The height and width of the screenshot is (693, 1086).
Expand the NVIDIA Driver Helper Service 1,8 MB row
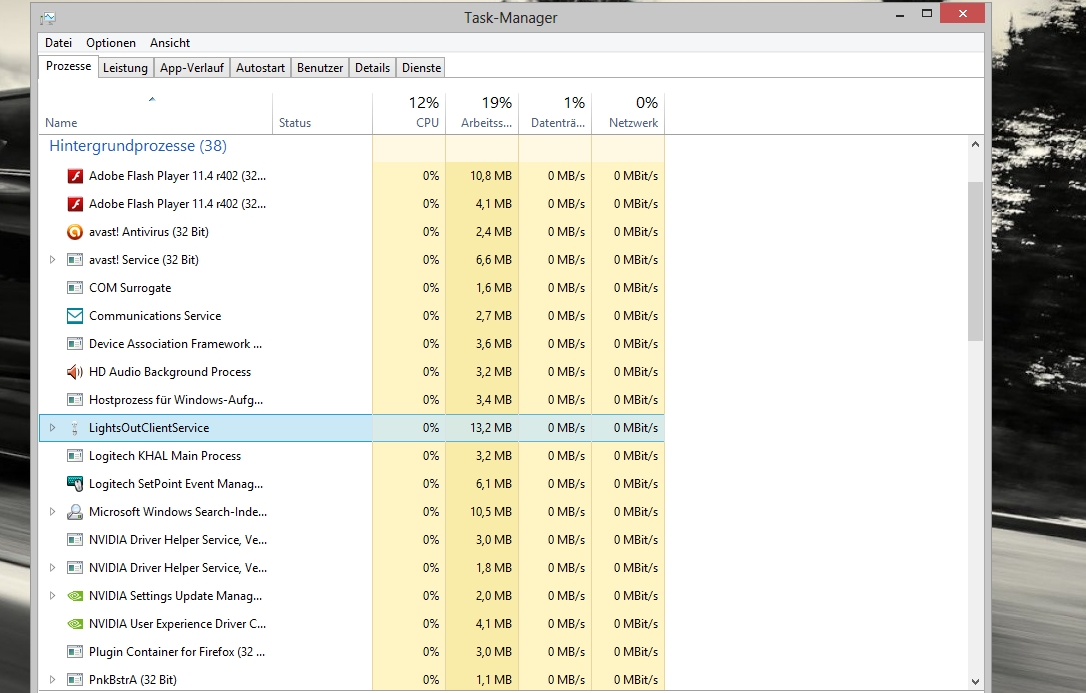tap(53, 568)
